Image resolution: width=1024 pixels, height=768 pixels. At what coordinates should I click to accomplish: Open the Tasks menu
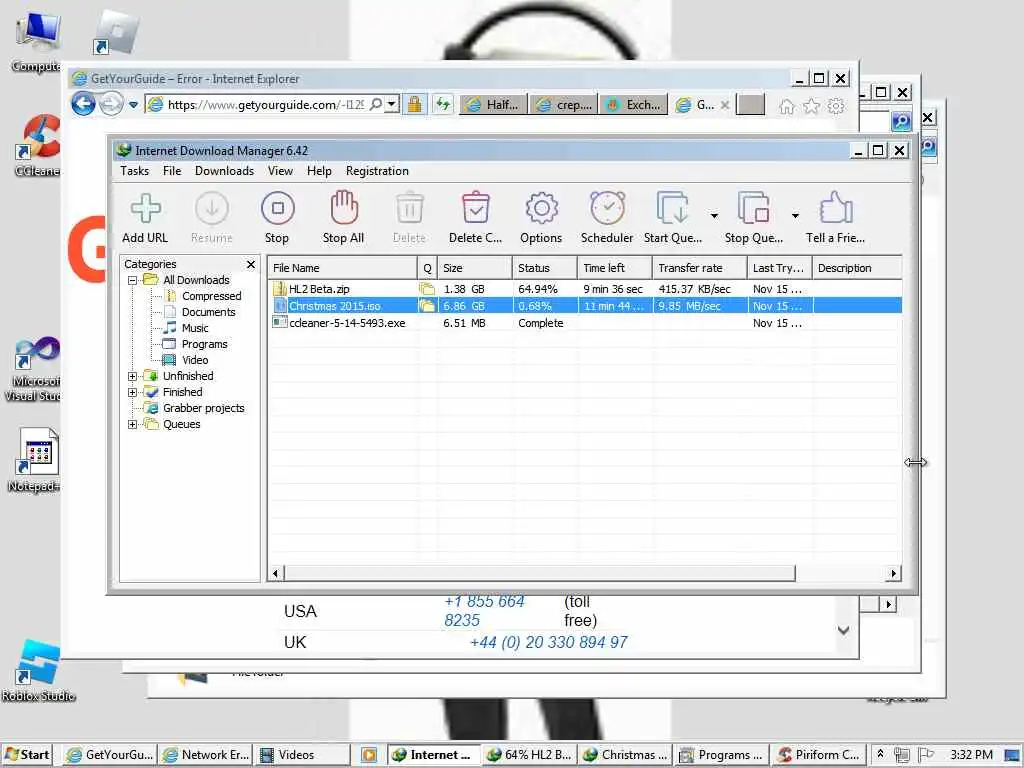(135, 171)
